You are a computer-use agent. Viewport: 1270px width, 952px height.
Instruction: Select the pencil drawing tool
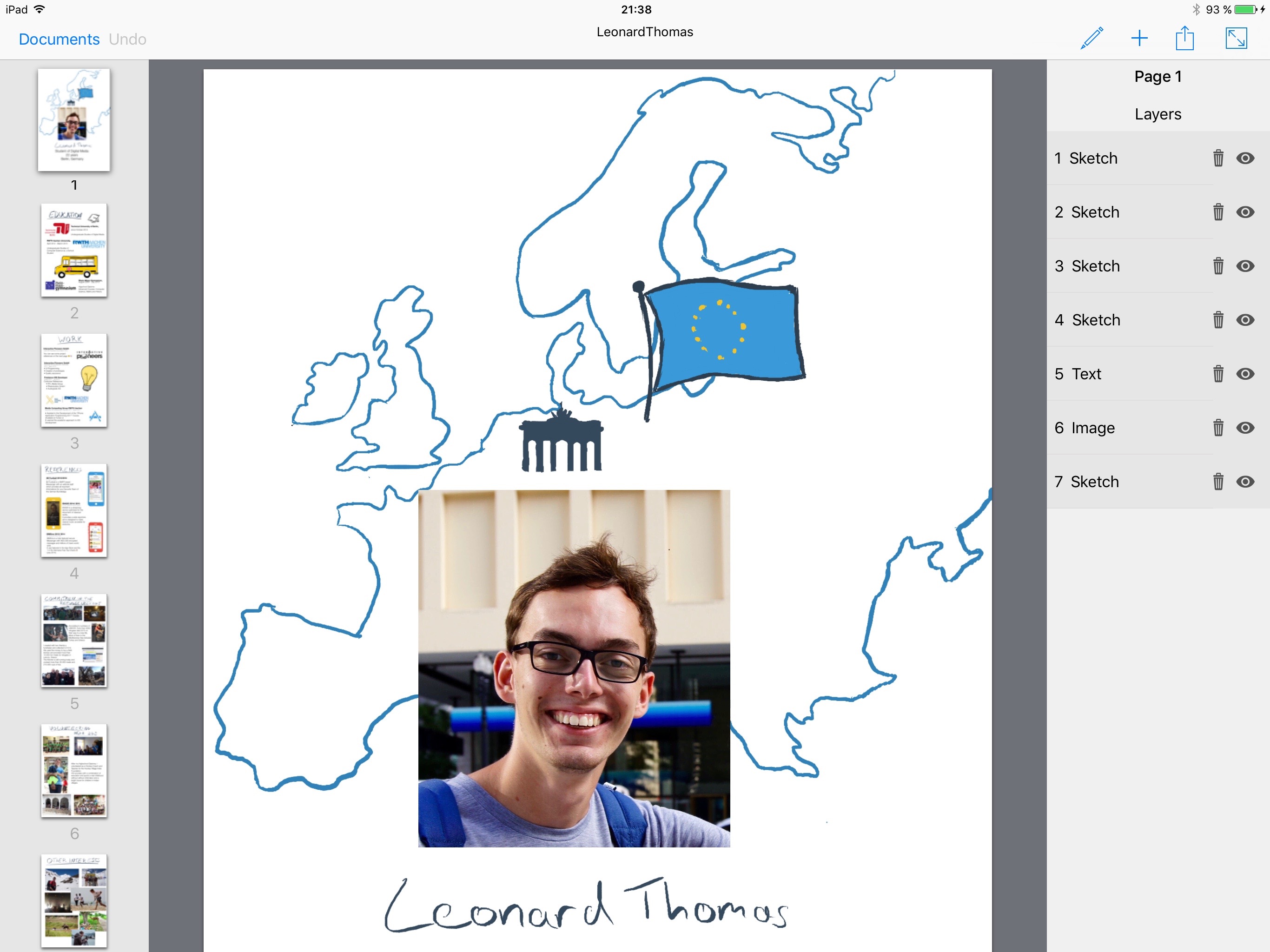[1091, 39]
